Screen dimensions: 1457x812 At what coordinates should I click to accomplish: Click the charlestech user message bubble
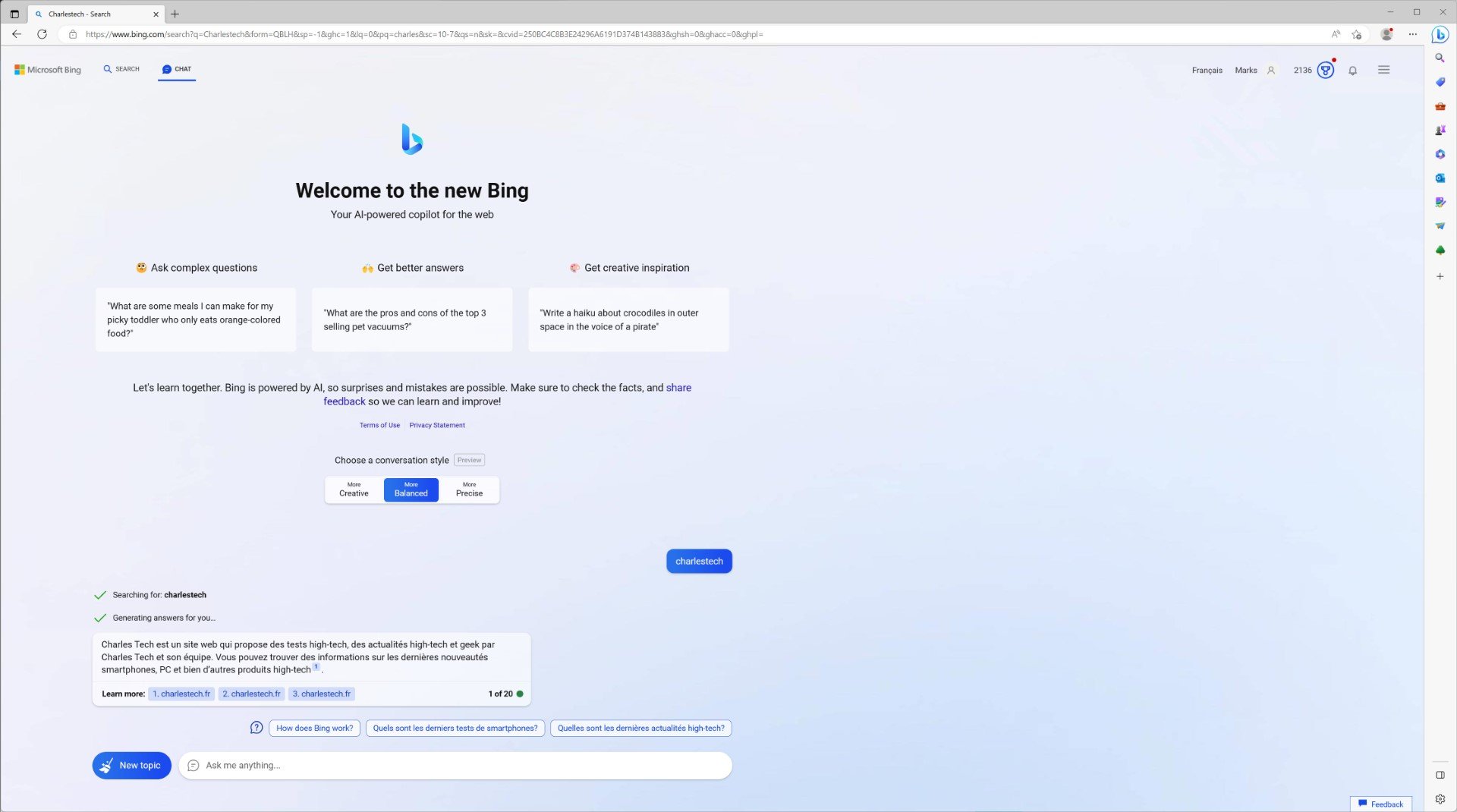click(699, 562)
